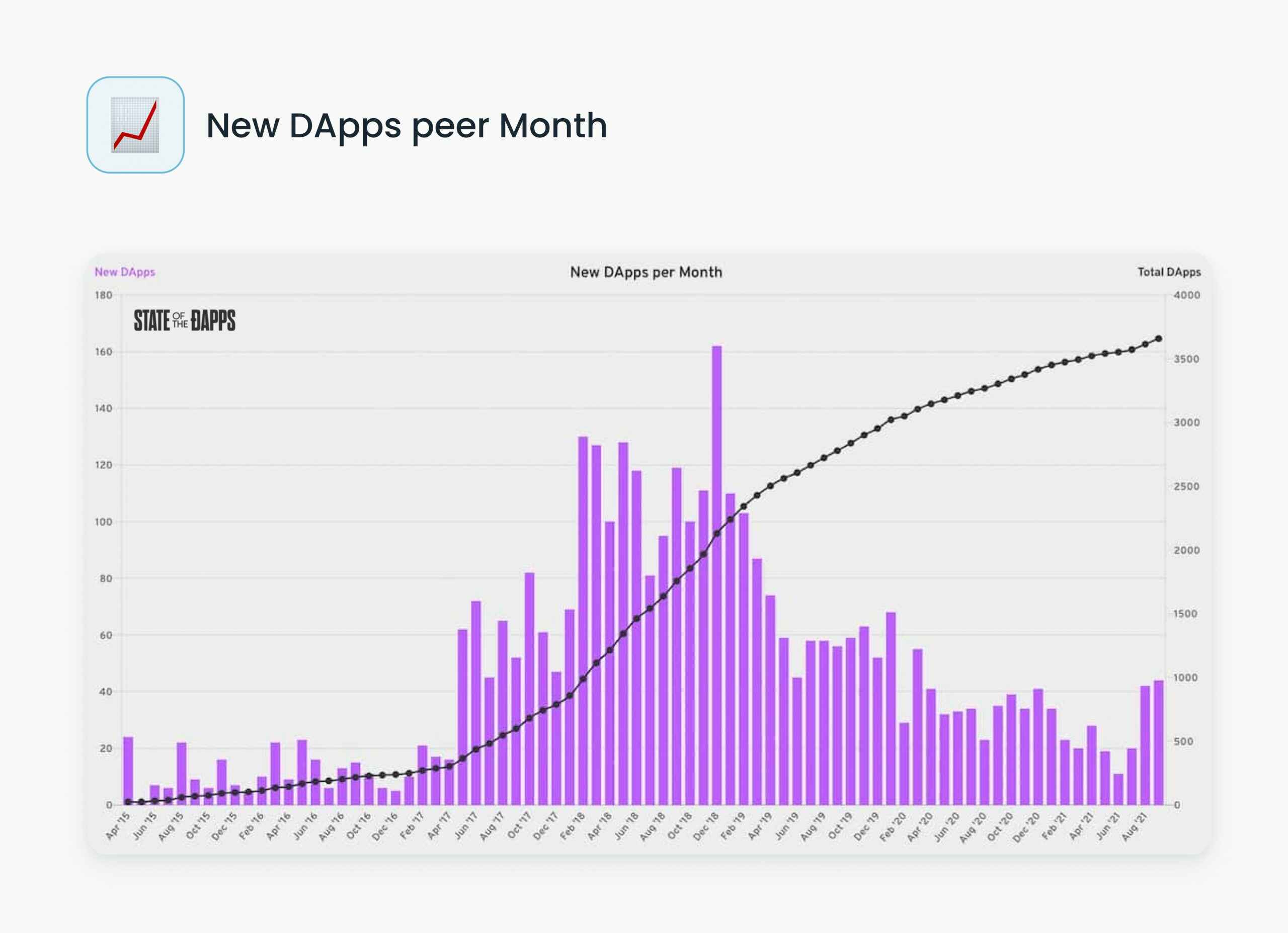Image resolution: width=1288 pixels, height=933 pixels.
Task: Click the Jun '18 x-axis label
Action: pos(627,826)
